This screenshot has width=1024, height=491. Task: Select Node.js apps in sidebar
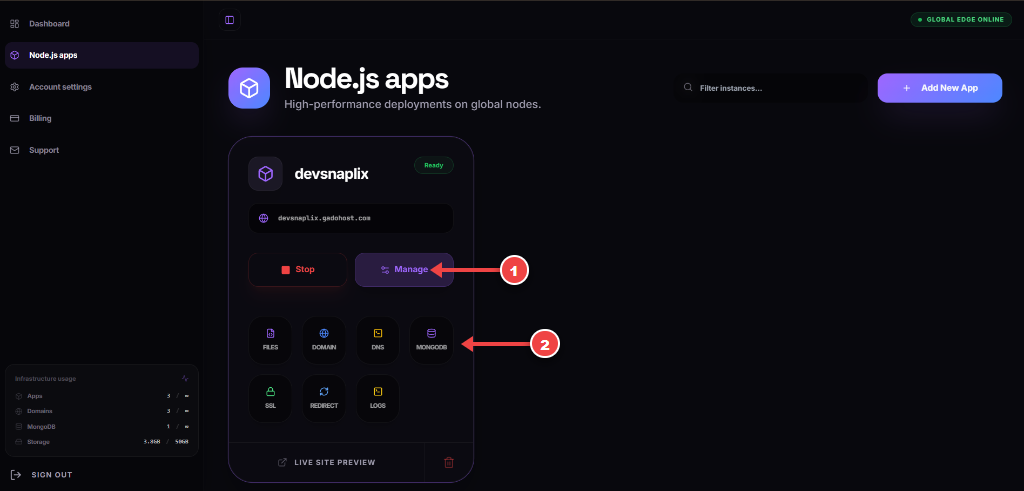(101, 55)
